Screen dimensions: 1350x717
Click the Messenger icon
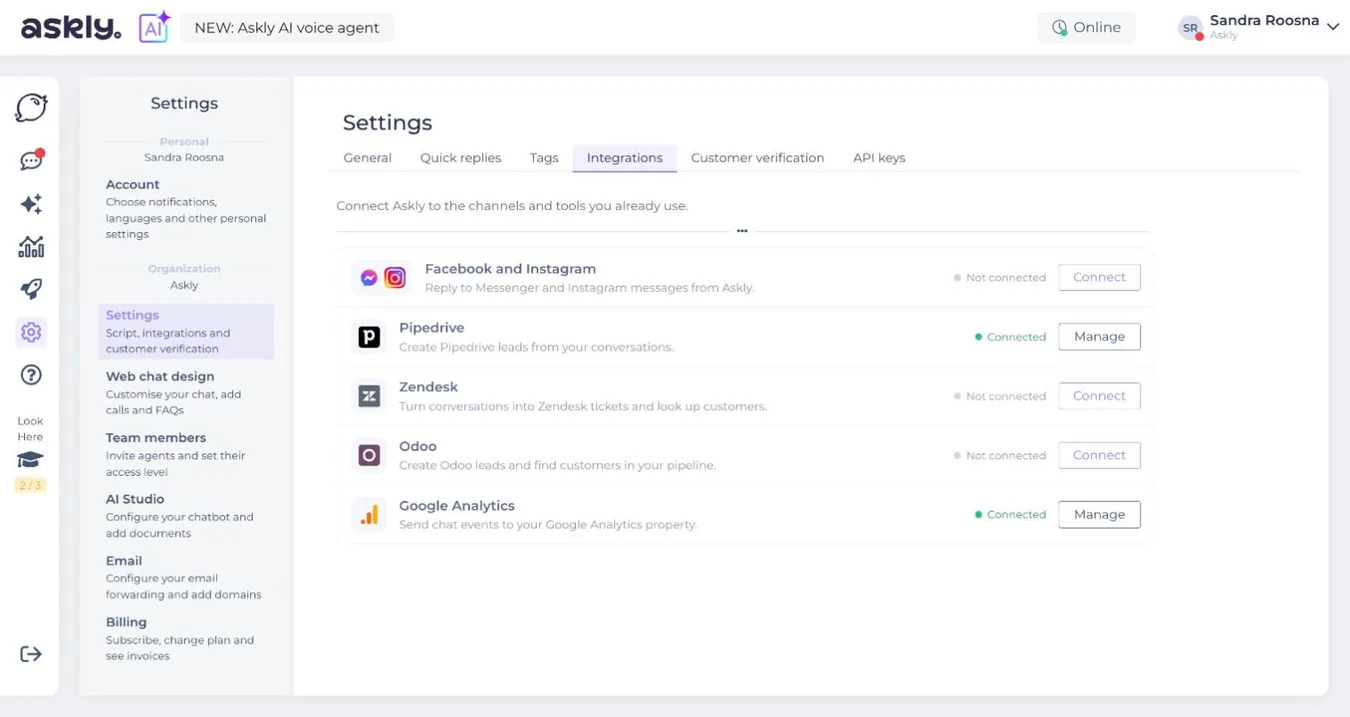[369, 278]
